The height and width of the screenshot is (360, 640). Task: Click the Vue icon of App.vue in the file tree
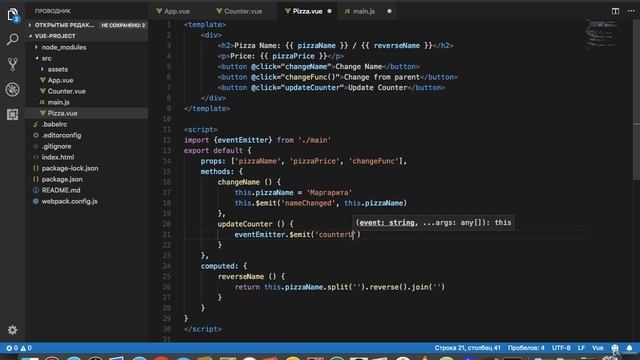tap(42, 80)
